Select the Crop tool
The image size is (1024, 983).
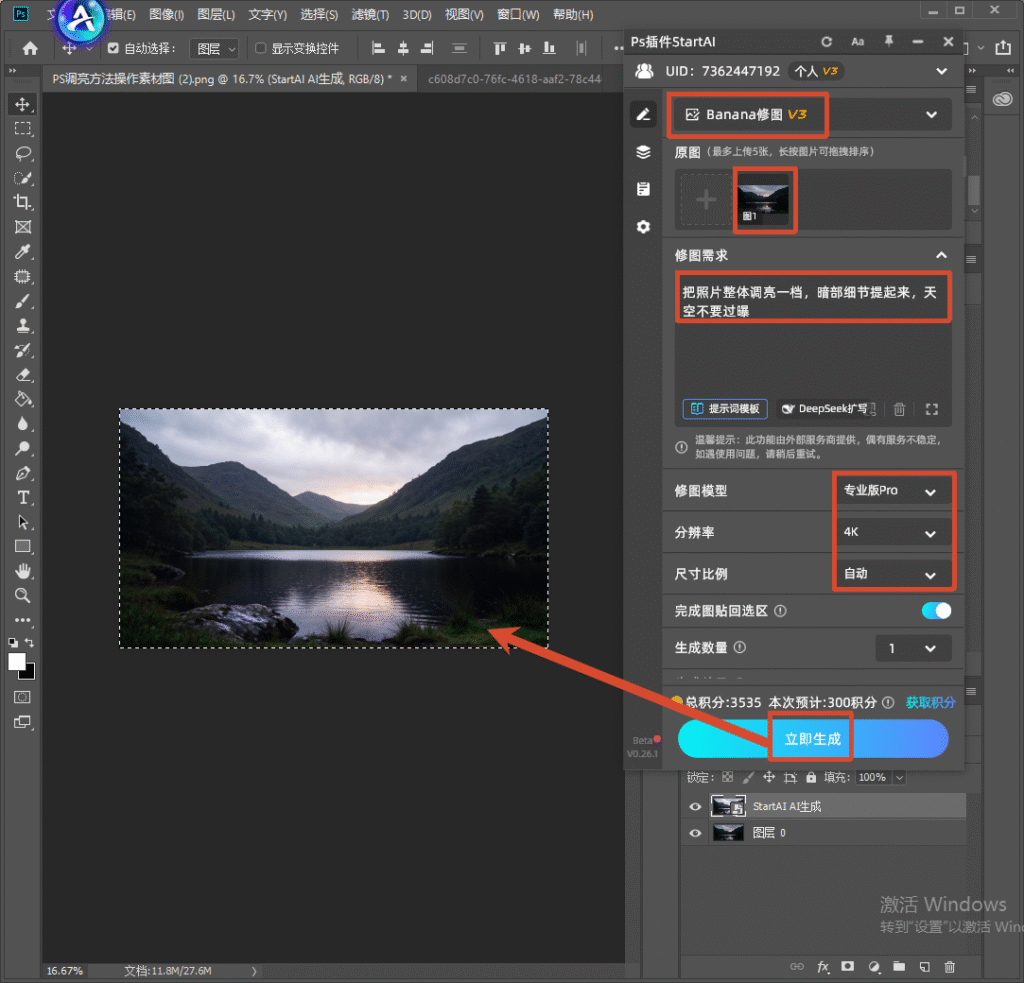coord(23,202)
